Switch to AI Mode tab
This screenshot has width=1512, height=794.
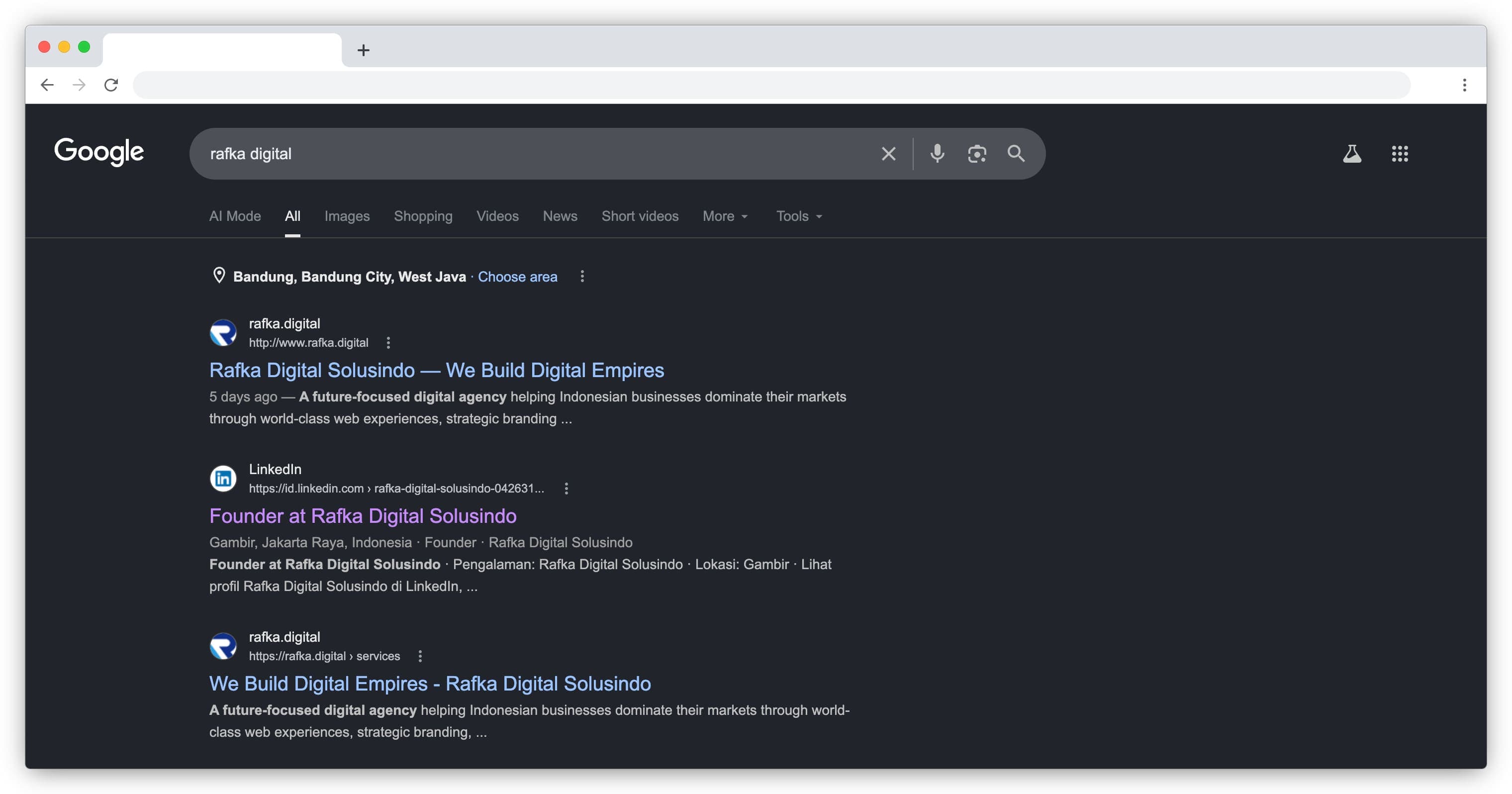point(235,216)
